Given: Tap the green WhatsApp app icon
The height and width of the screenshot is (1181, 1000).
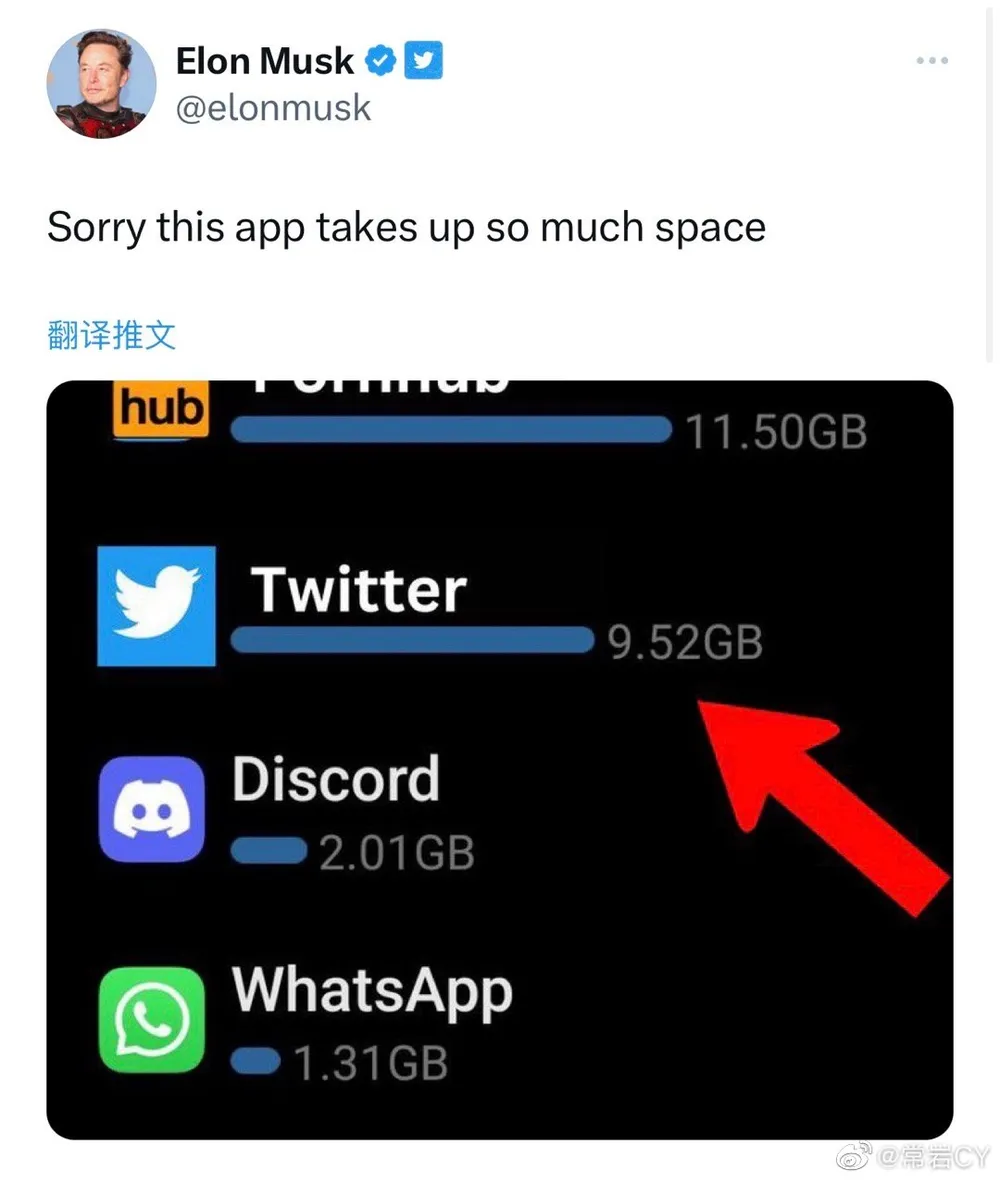Looking at the screenshot, I should [x=151, y=1020].
